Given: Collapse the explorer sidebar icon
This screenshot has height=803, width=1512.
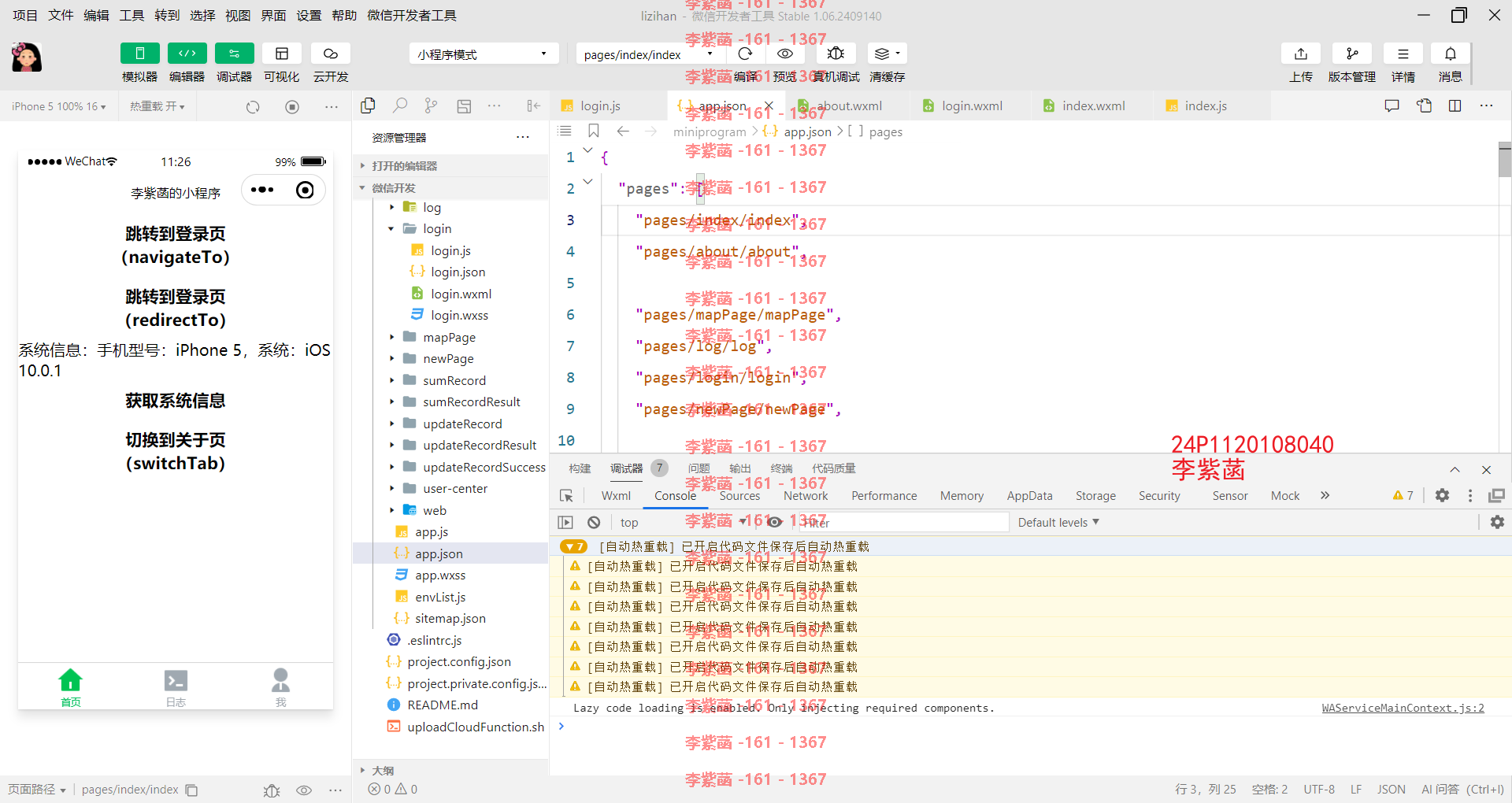Looking at the screenshot, I should pyautogui.click(x=534, y=105).
